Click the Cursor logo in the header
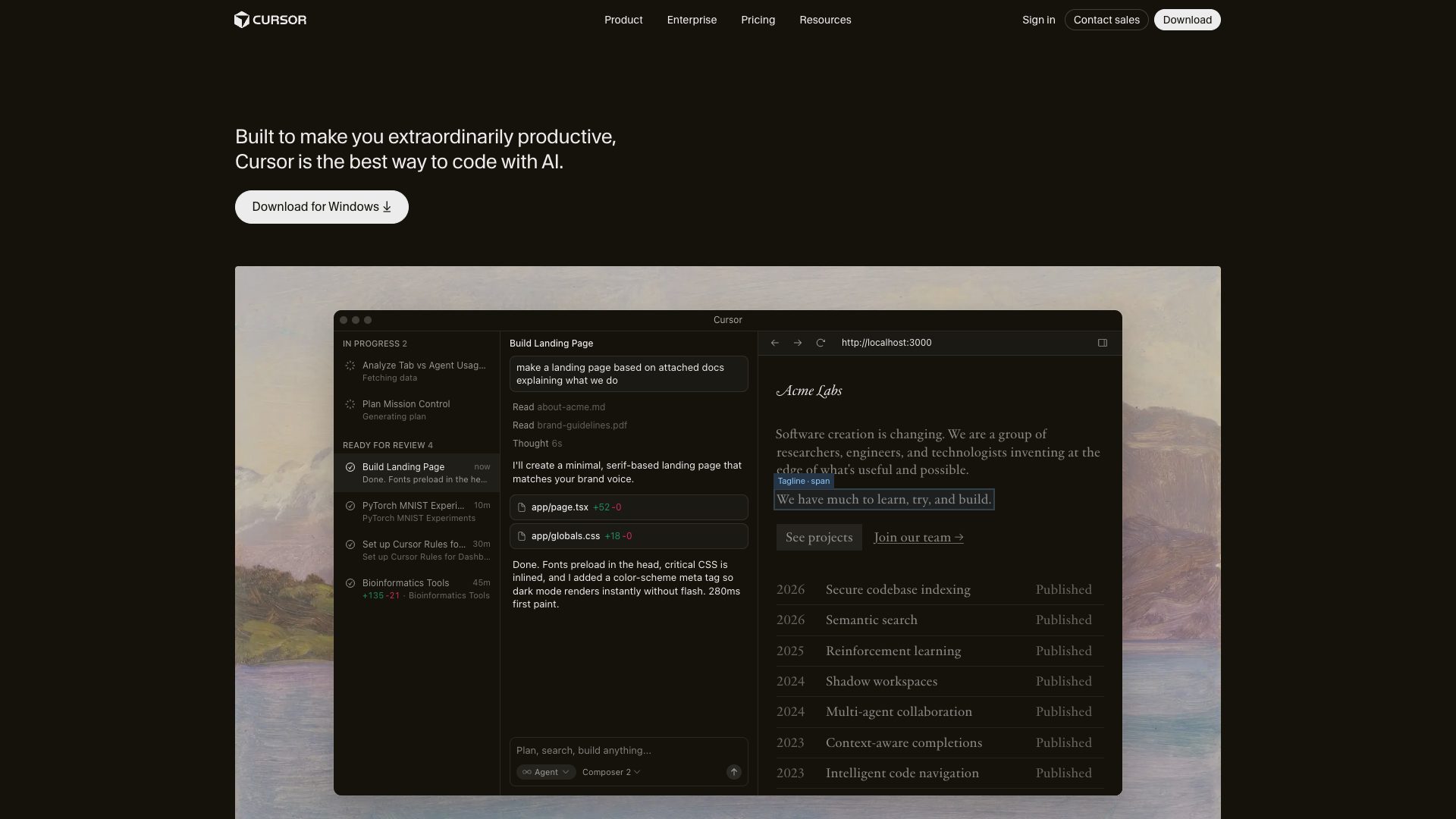The height and width of the screenshot is (819, 1456). click(270, 20)
